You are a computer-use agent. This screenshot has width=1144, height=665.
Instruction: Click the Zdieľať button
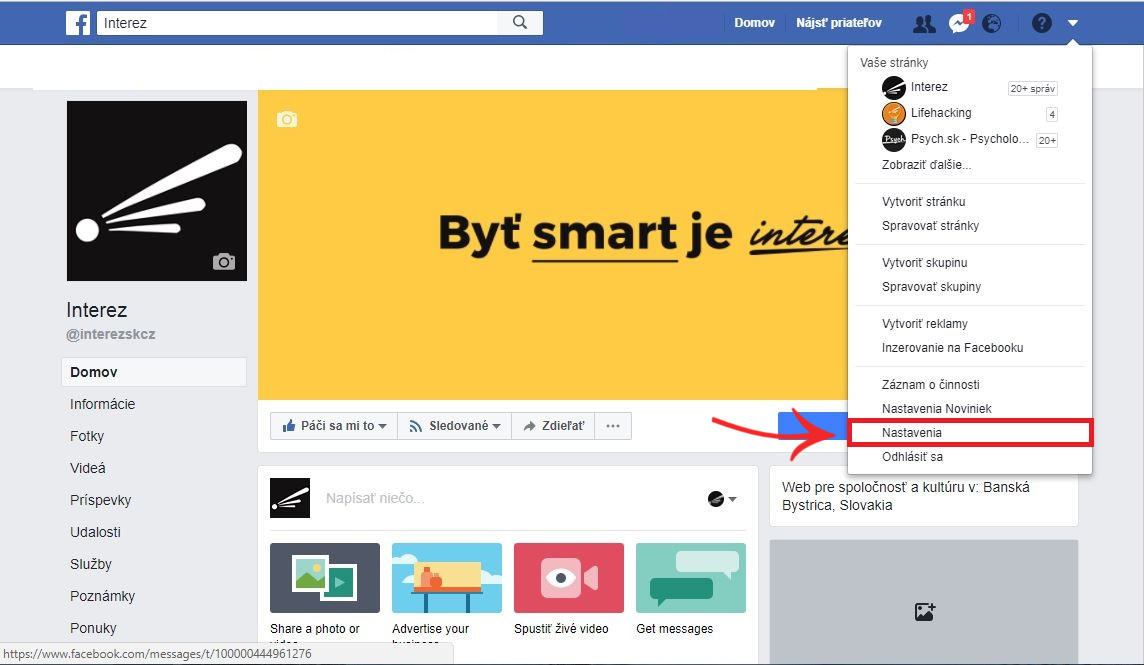pos(553,426)
